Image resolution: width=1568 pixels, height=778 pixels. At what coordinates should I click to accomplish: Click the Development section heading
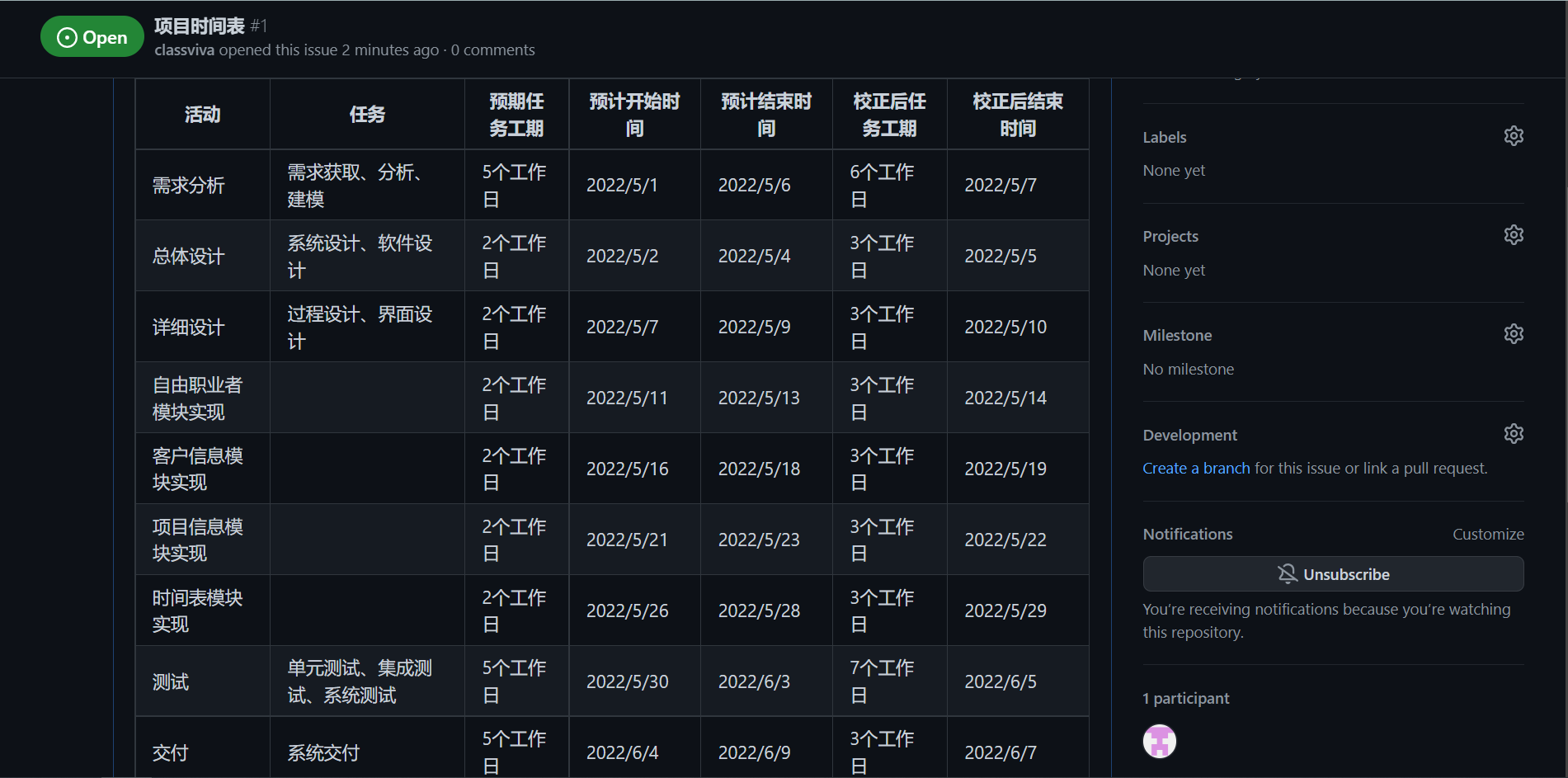tap(1189, 435)
